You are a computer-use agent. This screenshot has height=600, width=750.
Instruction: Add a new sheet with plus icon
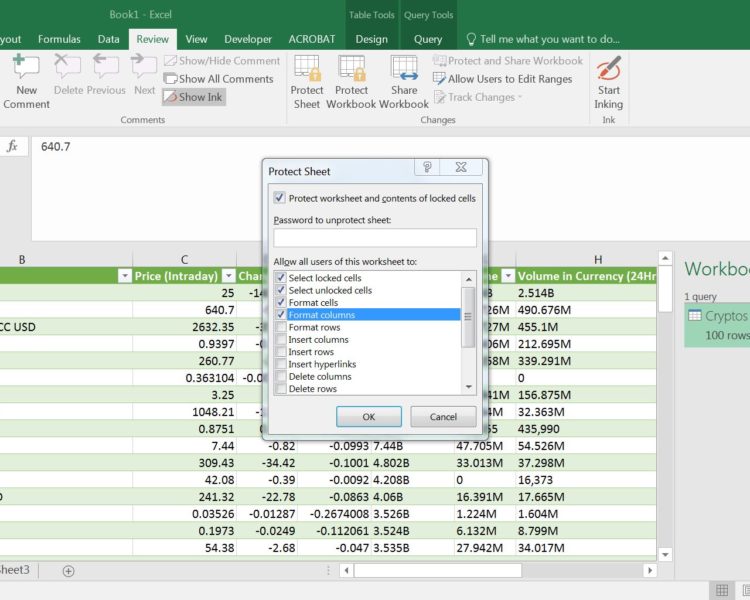click(x=68, y=570)
